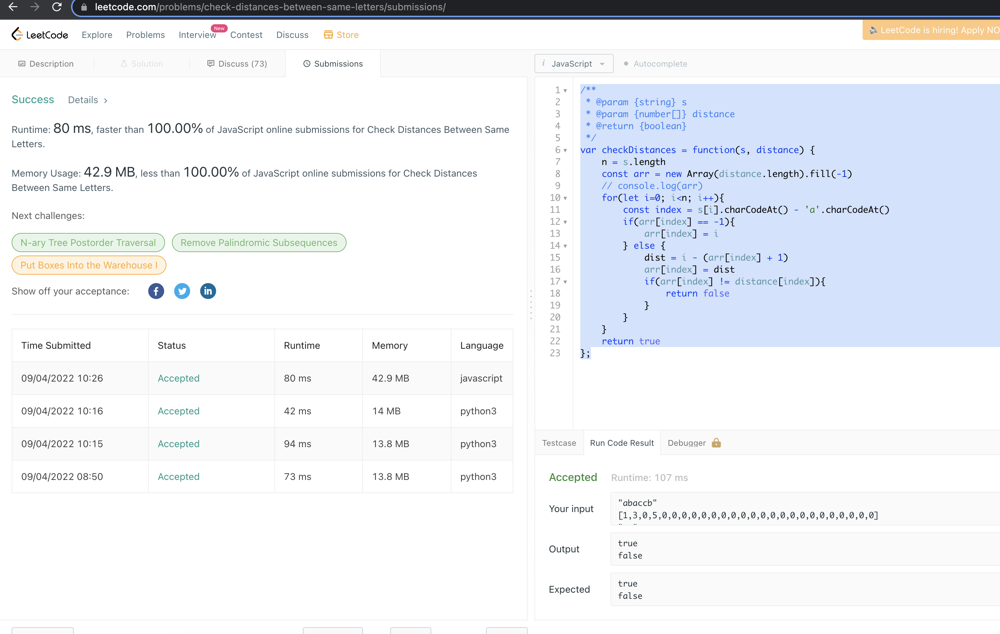Click the browser back arrow
This screenshot has width=1000, height=634.
12,7
